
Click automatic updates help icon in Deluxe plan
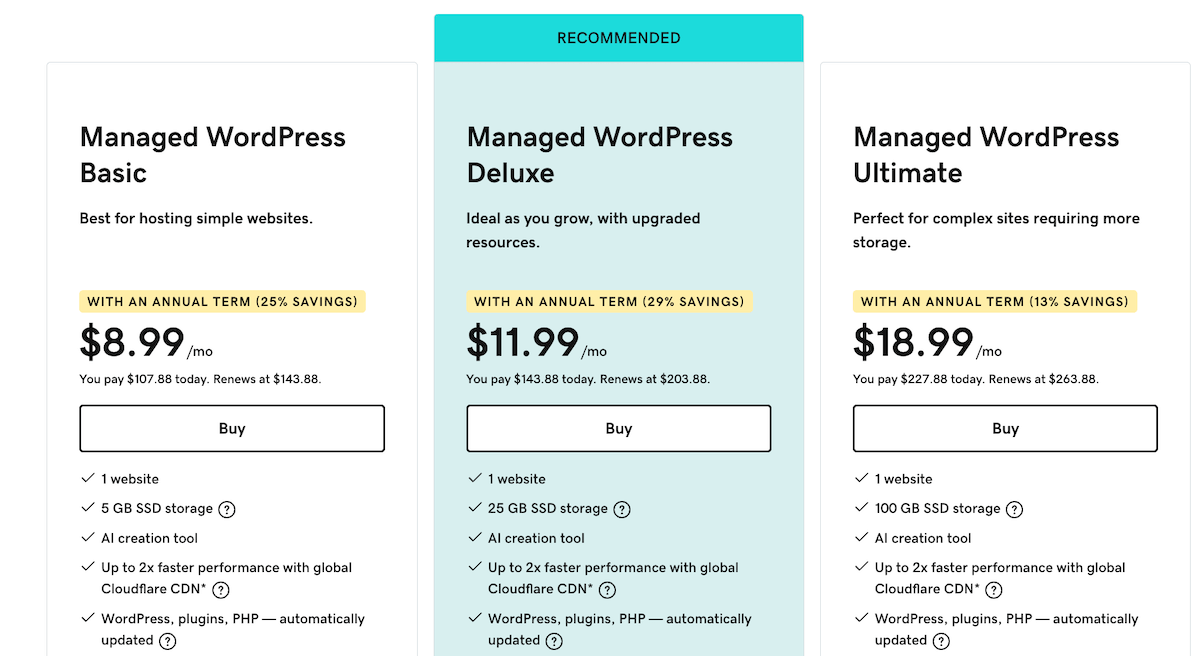pyautogui.click(x=554, y=641)
